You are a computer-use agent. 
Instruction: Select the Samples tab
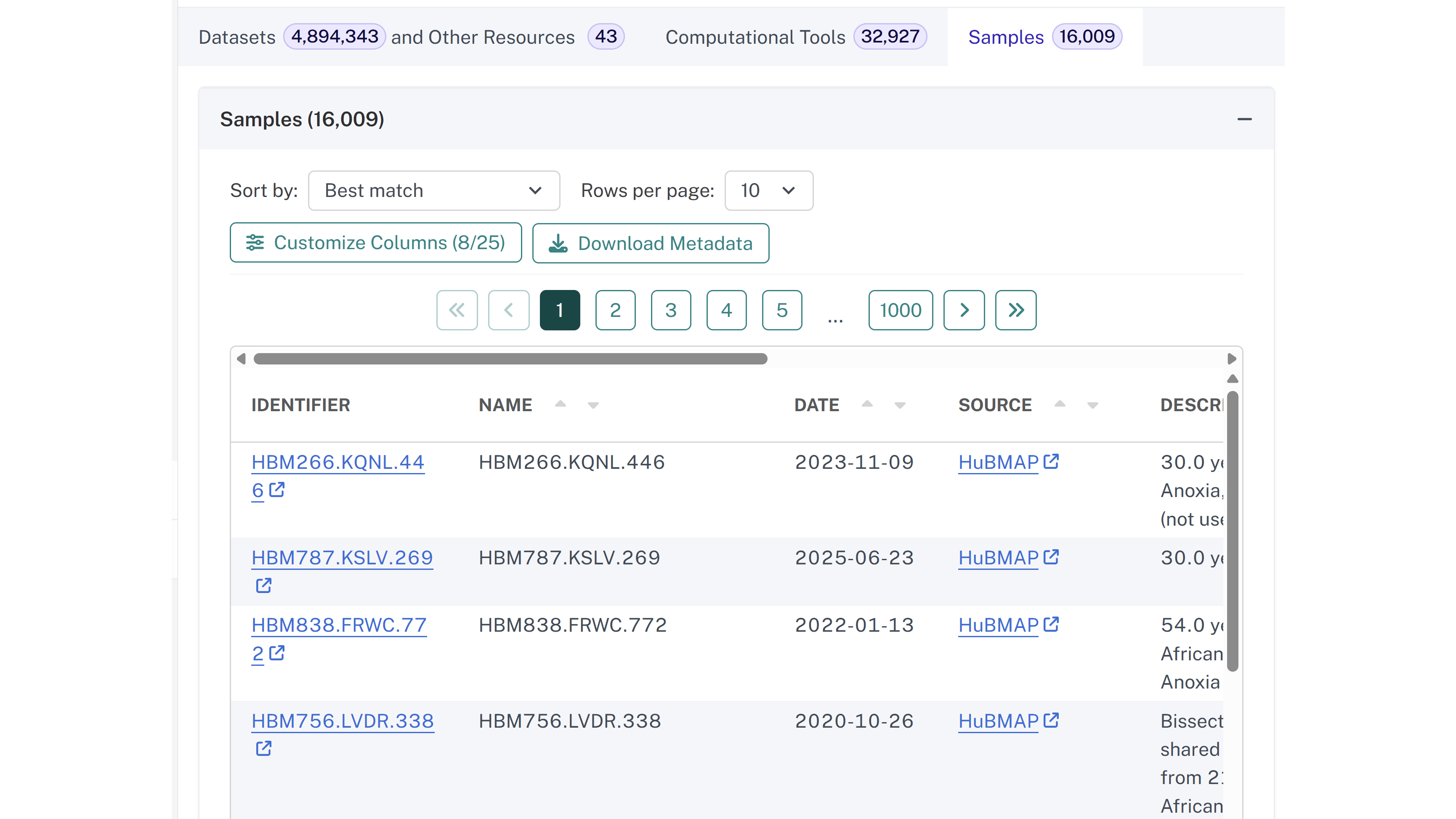[1044, 37]
